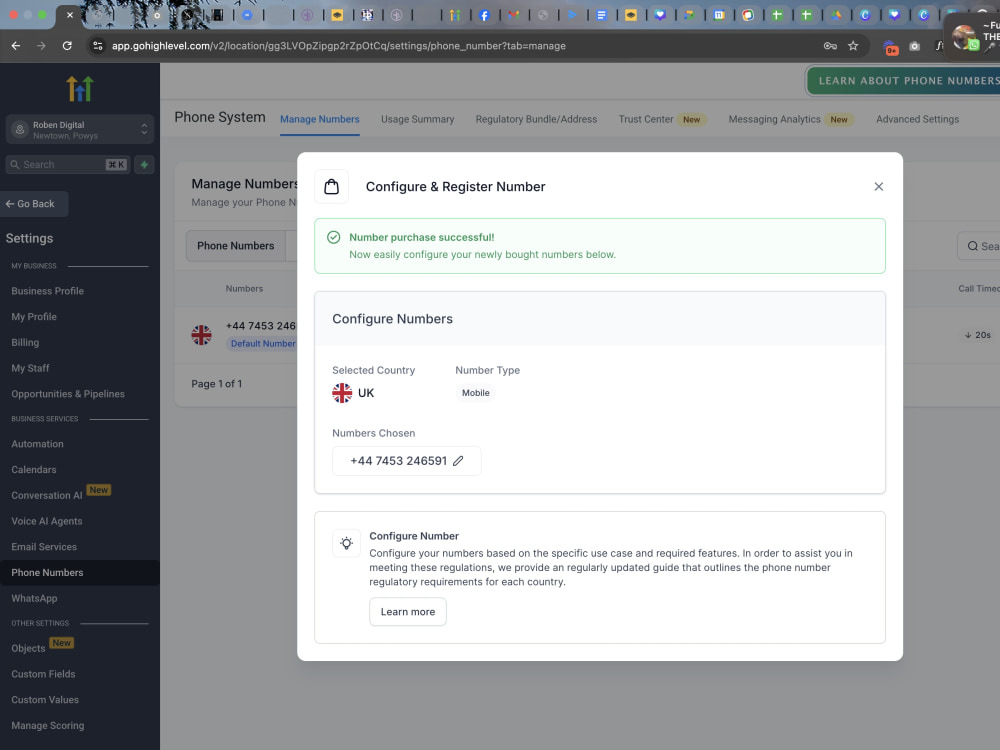
Task: Open Manage Scoring settings
Action: pos(48,726)
